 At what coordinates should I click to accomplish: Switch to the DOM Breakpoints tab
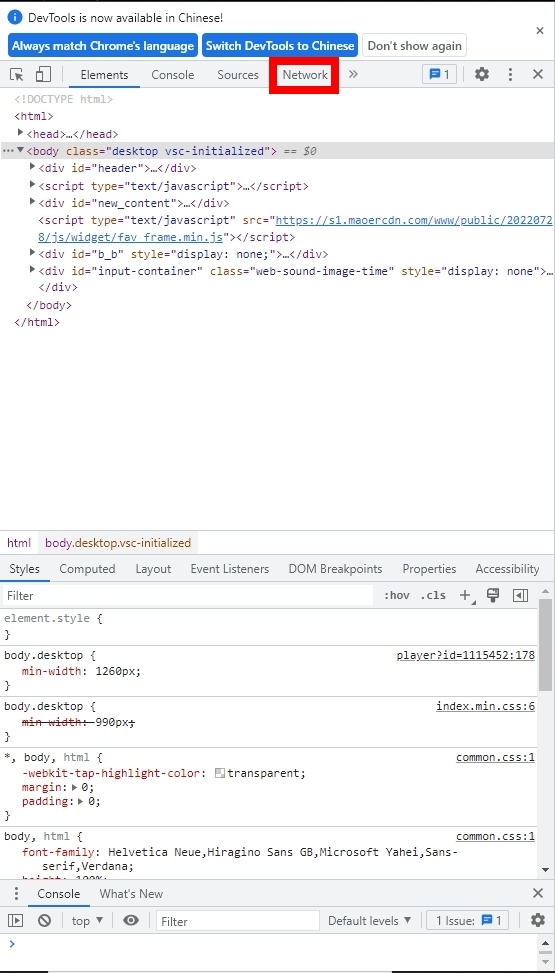point(335,569)
